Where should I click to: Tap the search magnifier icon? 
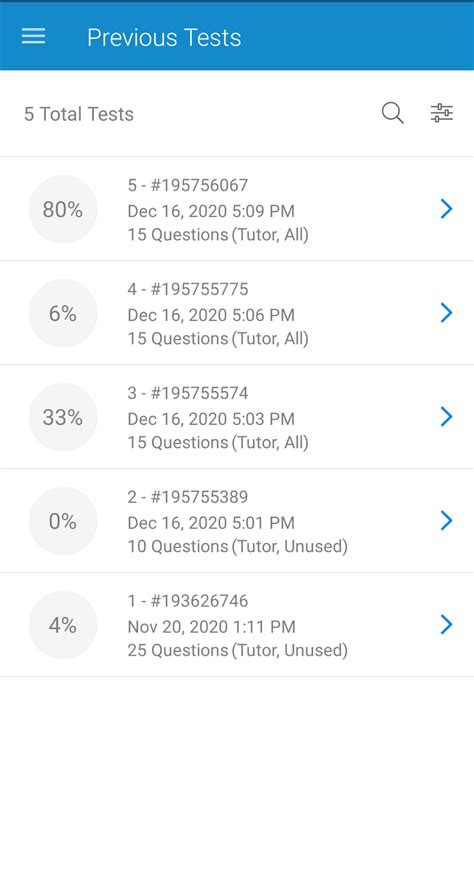pyautogui.click(x=392, y=113)
